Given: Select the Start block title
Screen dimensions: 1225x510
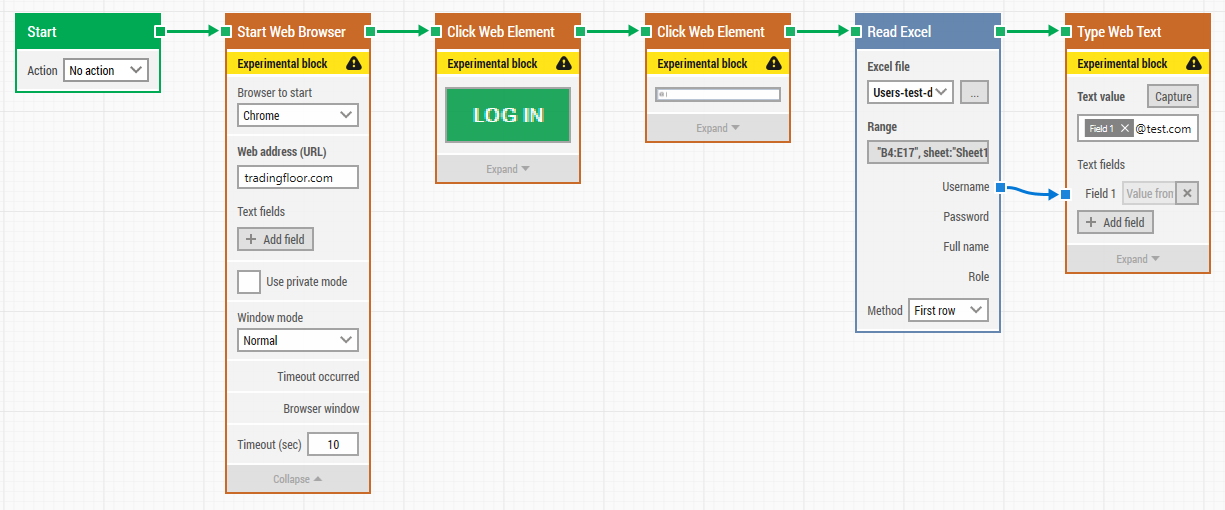Looking at the screenshot, I should 42,32.
